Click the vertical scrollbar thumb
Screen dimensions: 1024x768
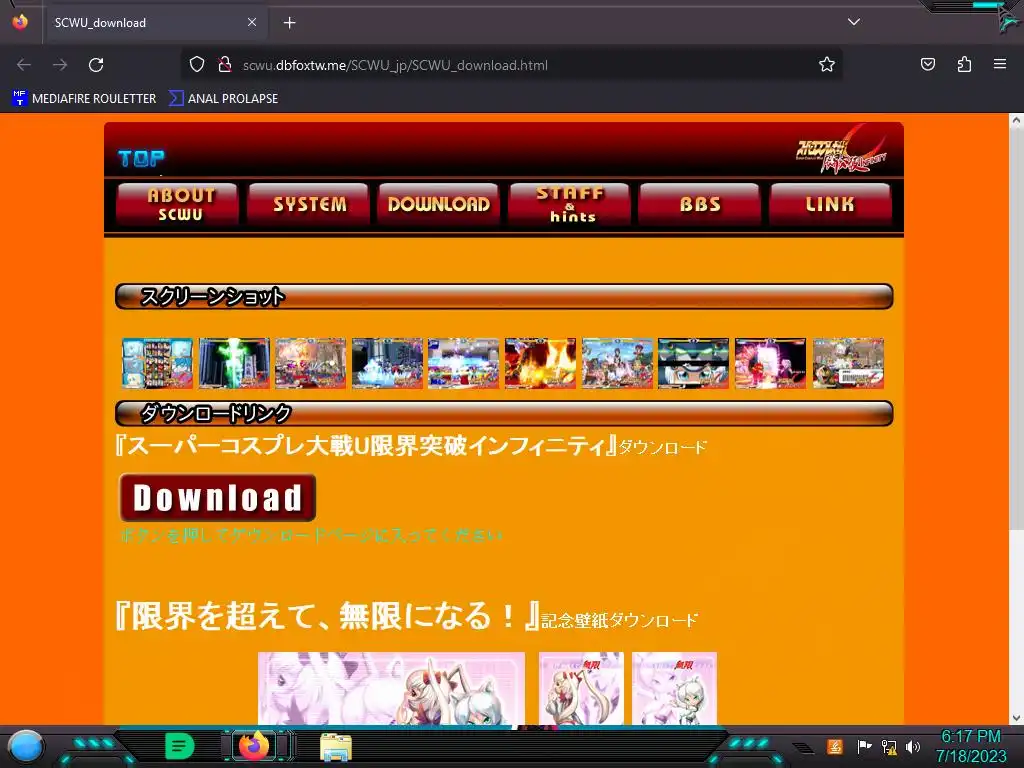pos(1016,330)
